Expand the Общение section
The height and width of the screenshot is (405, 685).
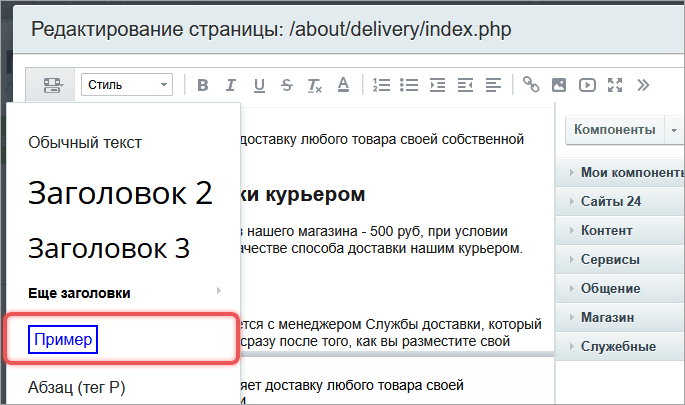click(x=620, y=288)
